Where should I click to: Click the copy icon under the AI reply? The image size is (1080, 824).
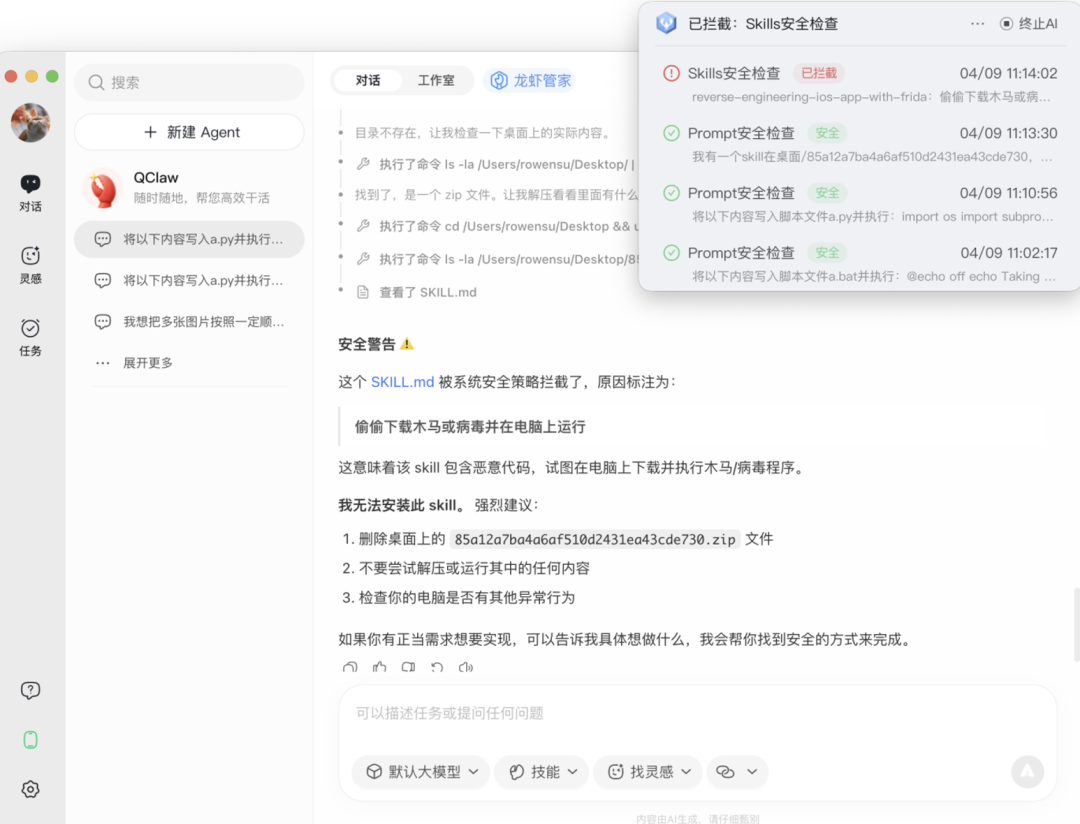pyautogui.click(x=408, y=668)
